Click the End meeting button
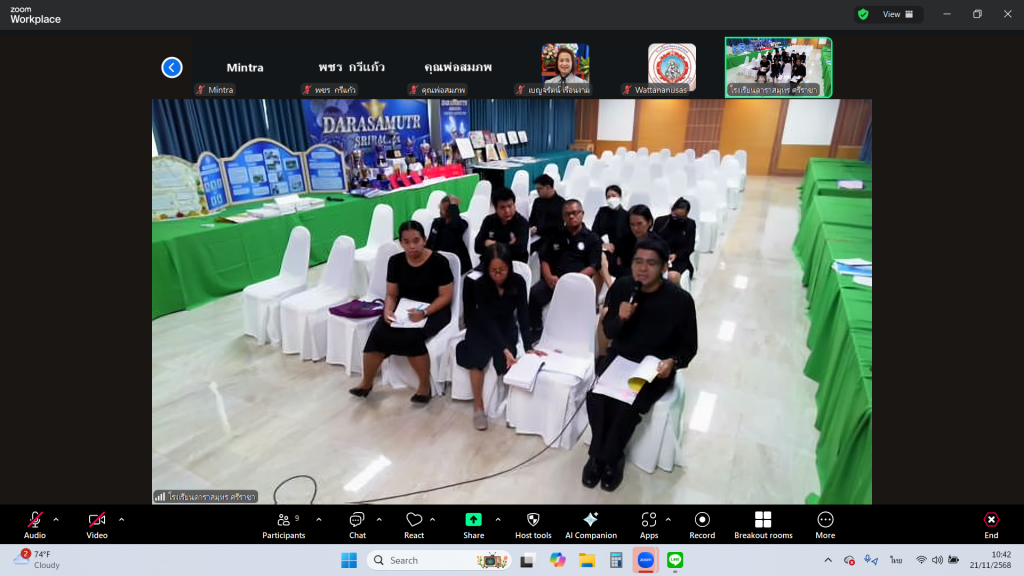The height and width of the screenshot is (576, 1024). (991, 524)
